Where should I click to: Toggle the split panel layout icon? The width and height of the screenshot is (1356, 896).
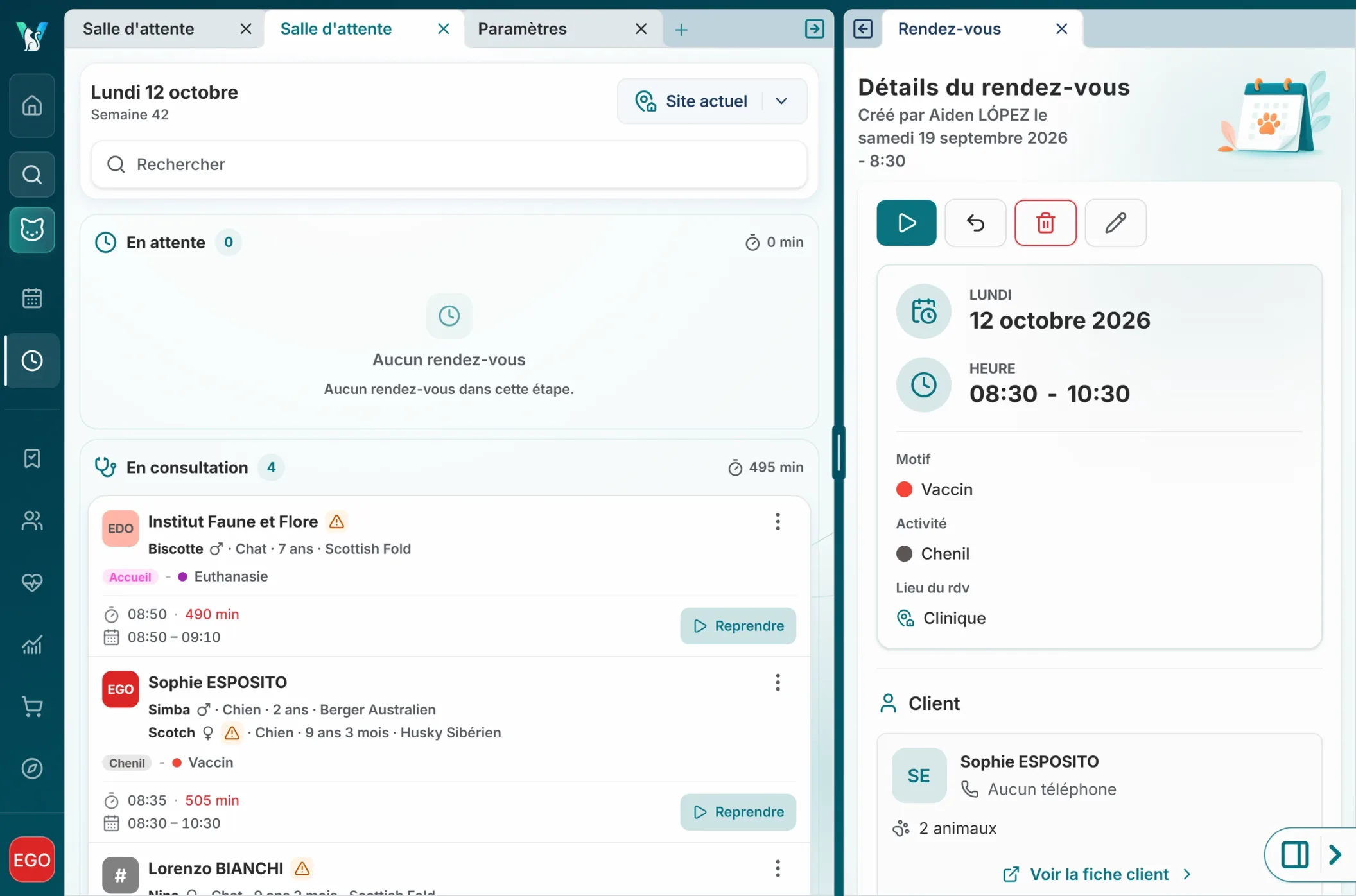coord(1294,854)
